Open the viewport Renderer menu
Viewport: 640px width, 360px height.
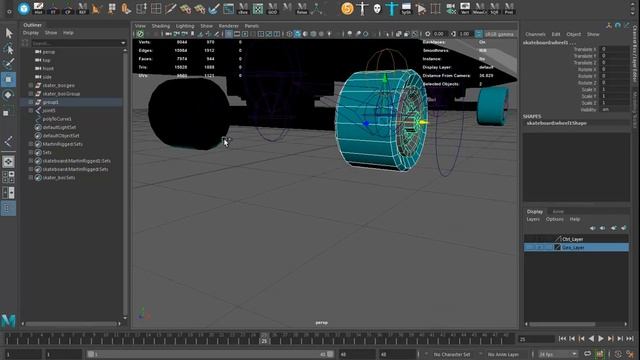[229, 26]
